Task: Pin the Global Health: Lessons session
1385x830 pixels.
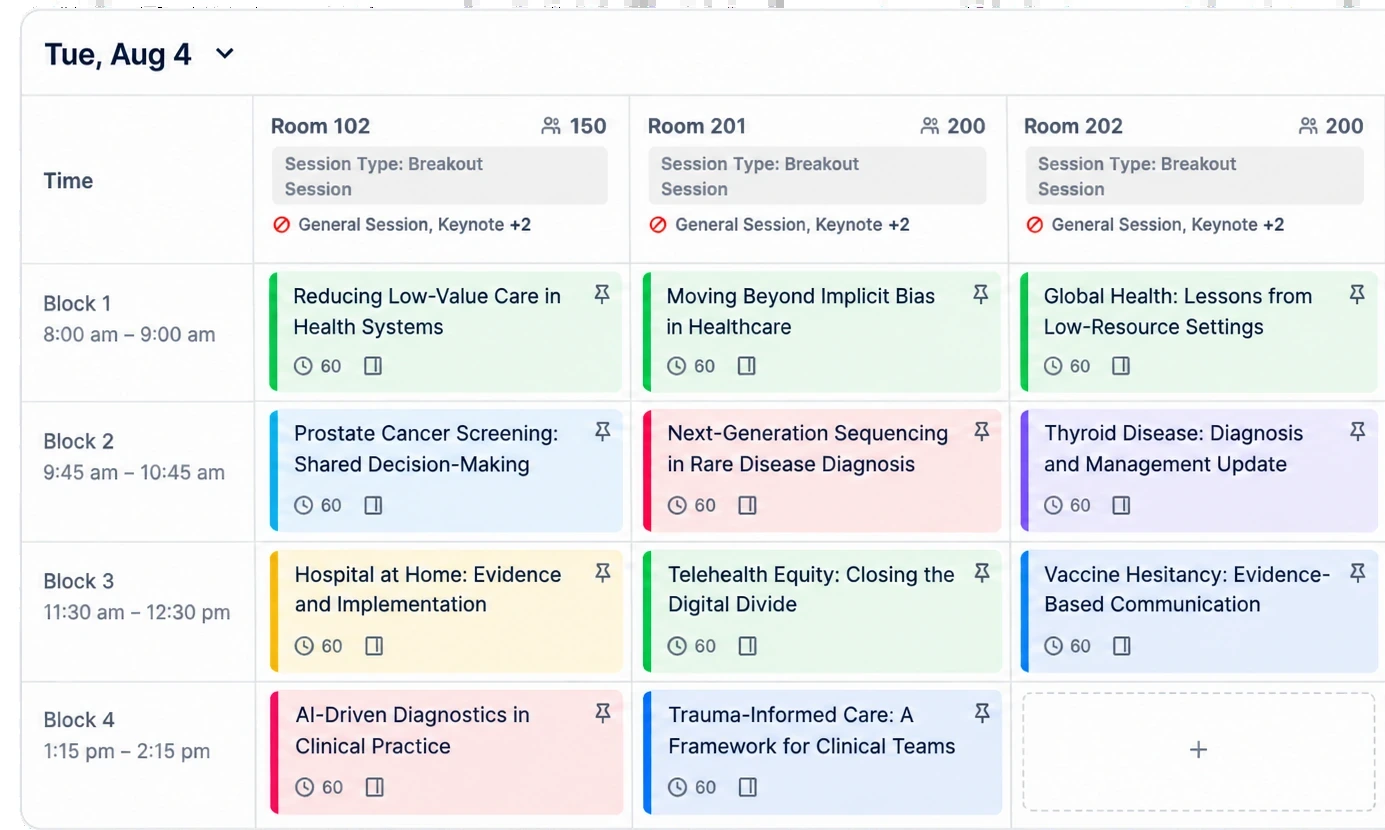Action: click(1357, 294)
